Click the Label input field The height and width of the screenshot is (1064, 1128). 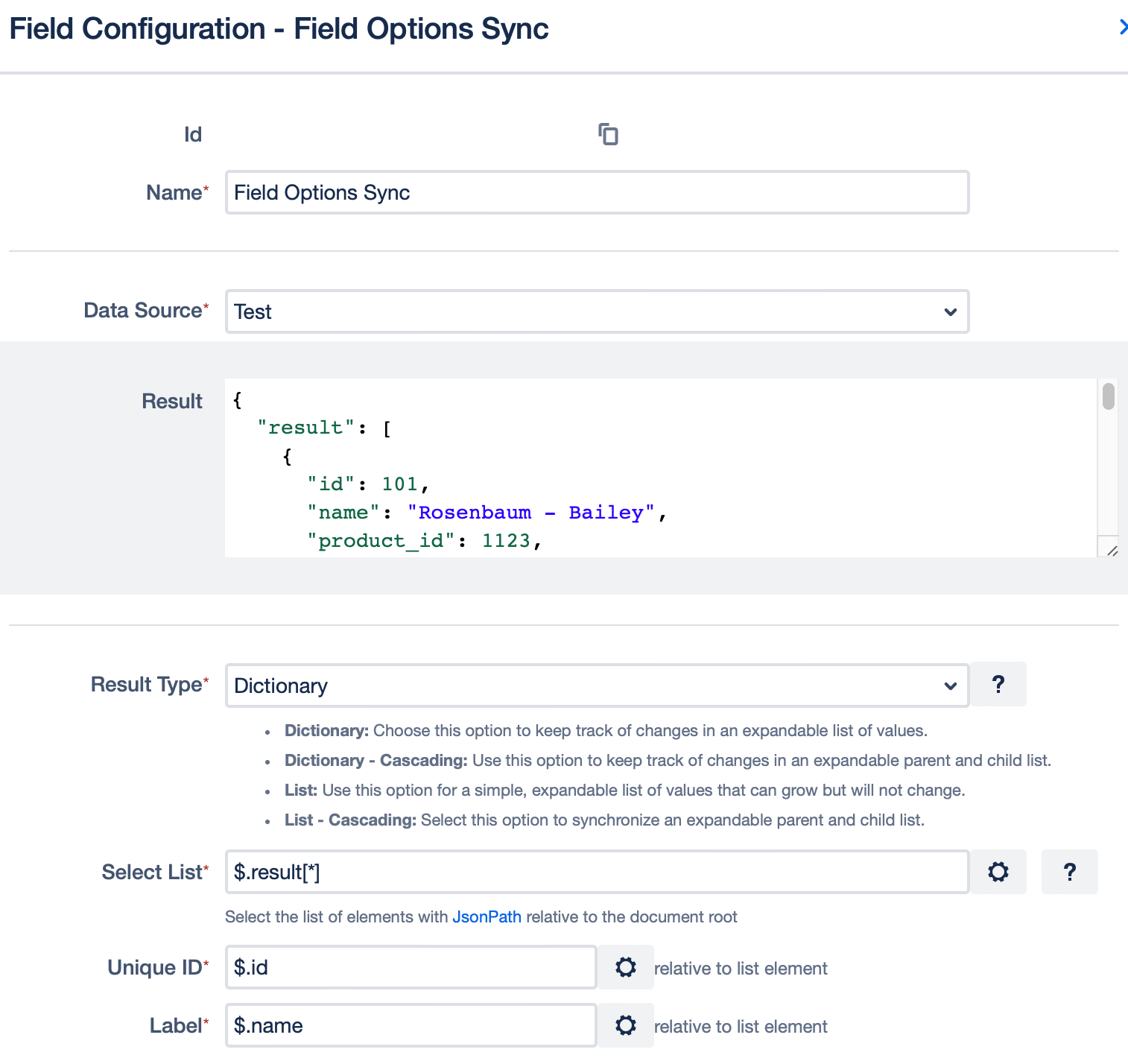tap(411, 1025)
